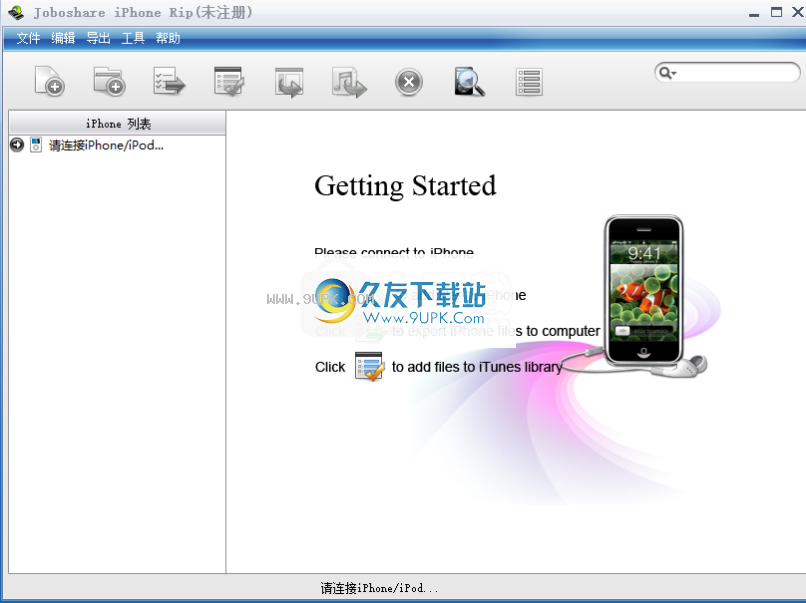The image size is (806, 603).
Task: Click inside the search input field
Action: point(737,73)
